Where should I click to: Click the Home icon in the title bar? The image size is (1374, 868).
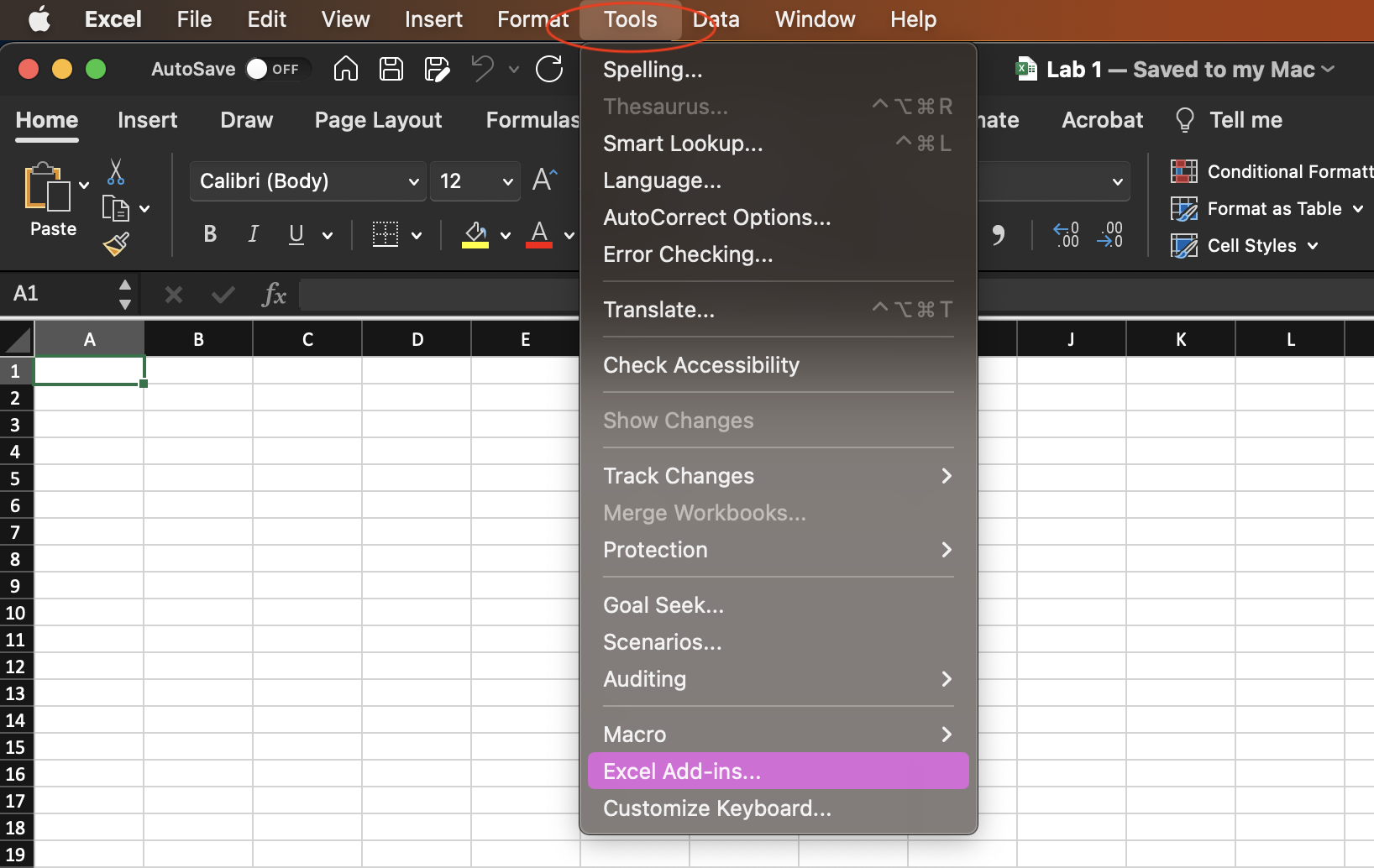coord(345,69)
